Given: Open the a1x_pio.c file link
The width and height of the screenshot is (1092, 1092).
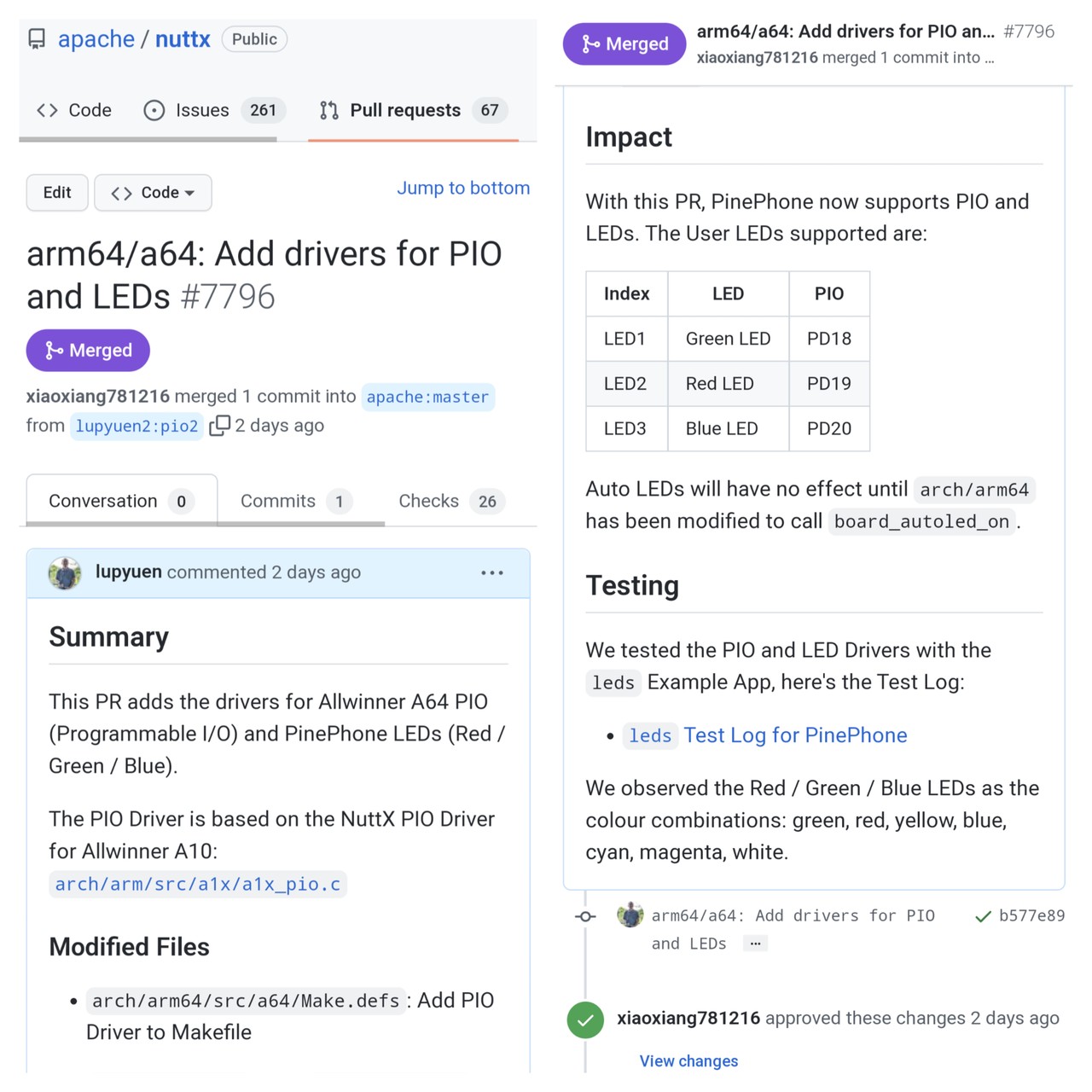Looking at the screenshot, I should (198, 884).
